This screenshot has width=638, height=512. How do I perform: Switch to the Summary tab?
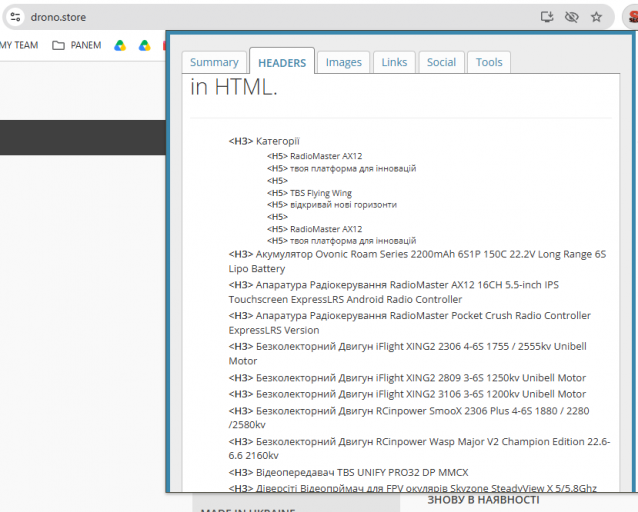pyautogui.click(x=214, y=62)
